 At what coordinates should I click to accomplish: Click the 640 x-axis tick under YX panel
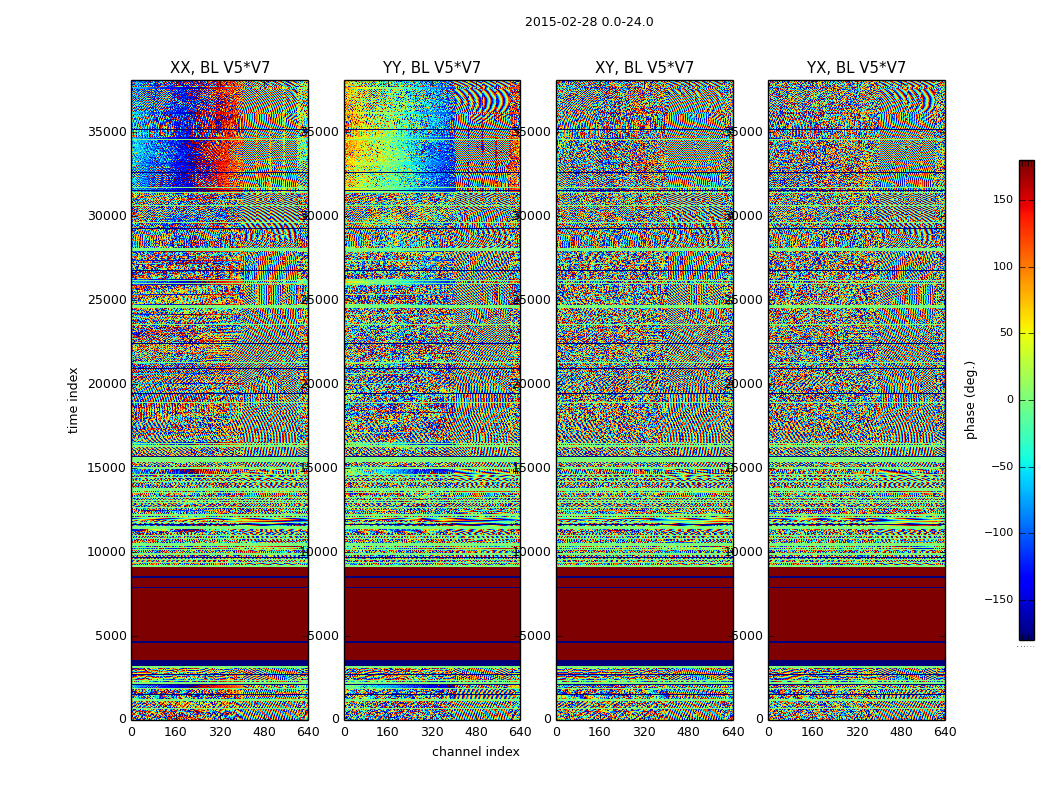coord(945,732)
